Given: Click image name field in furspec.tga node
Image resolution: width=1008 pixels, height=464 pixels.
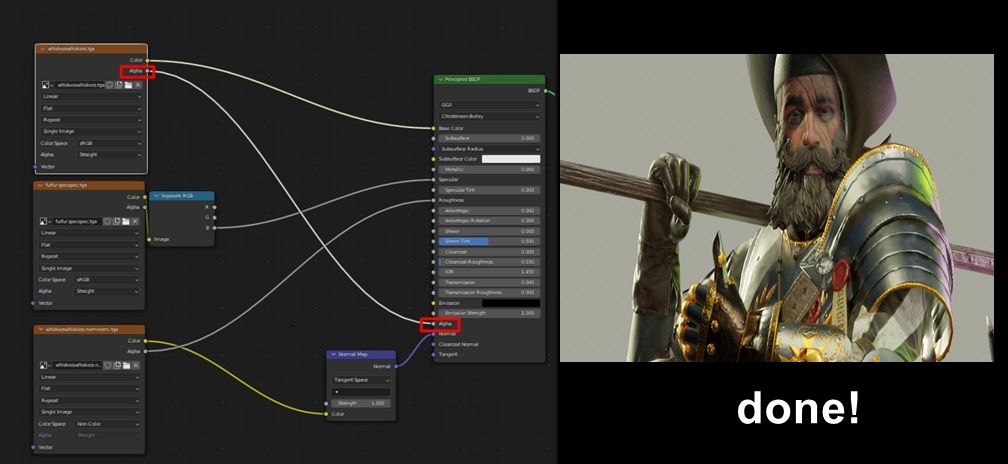Looking at the screenshot, I should tap(78, 221).
